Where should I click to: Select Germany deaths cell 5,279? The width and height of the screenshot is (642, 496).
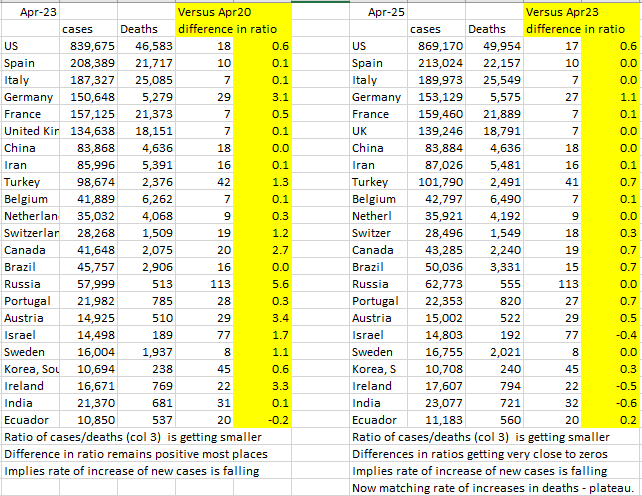tap(147, 97)
